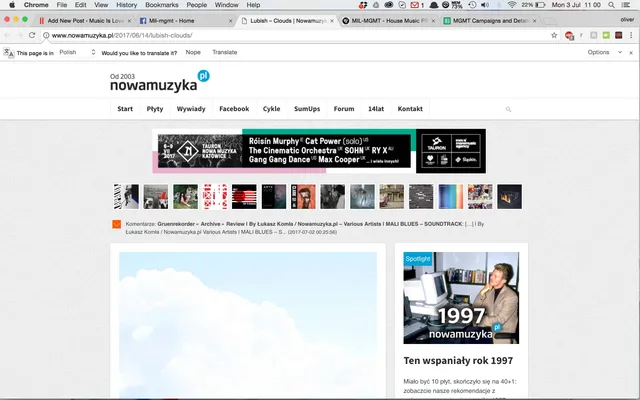Click the volume icon in menu bar

pos(485,5)
